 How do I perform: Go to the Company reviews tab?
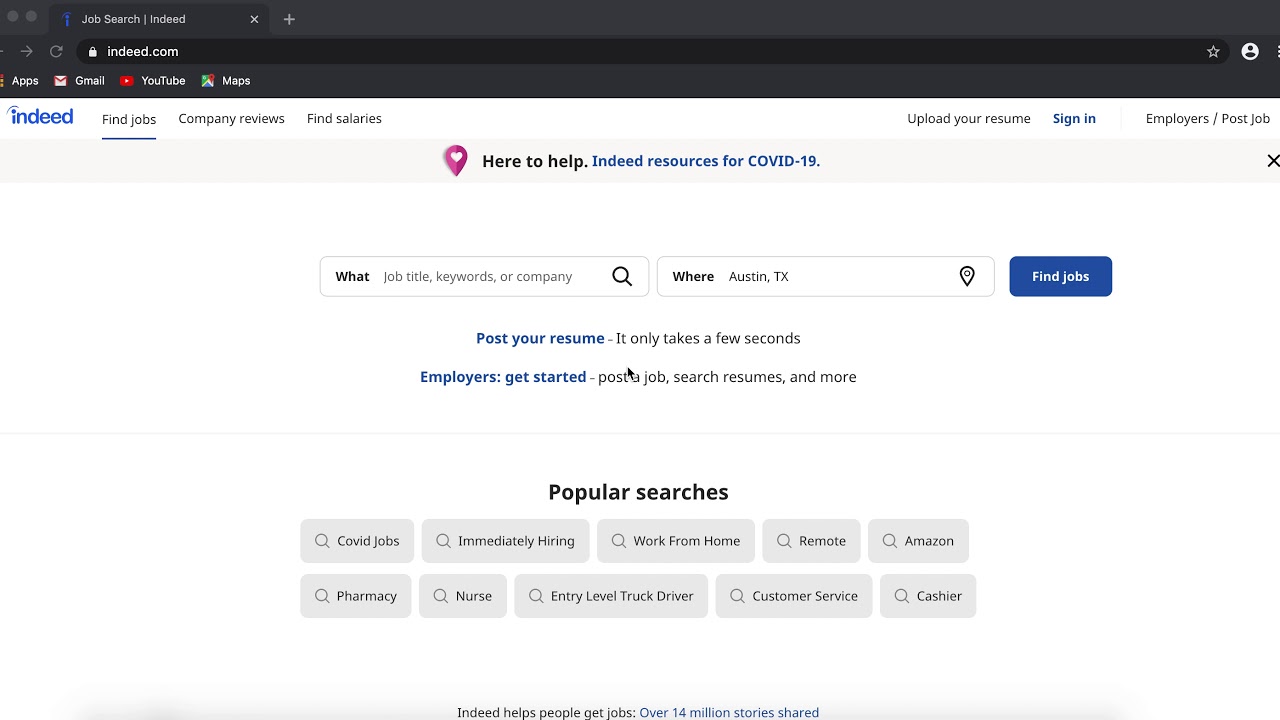click(231, 119)
